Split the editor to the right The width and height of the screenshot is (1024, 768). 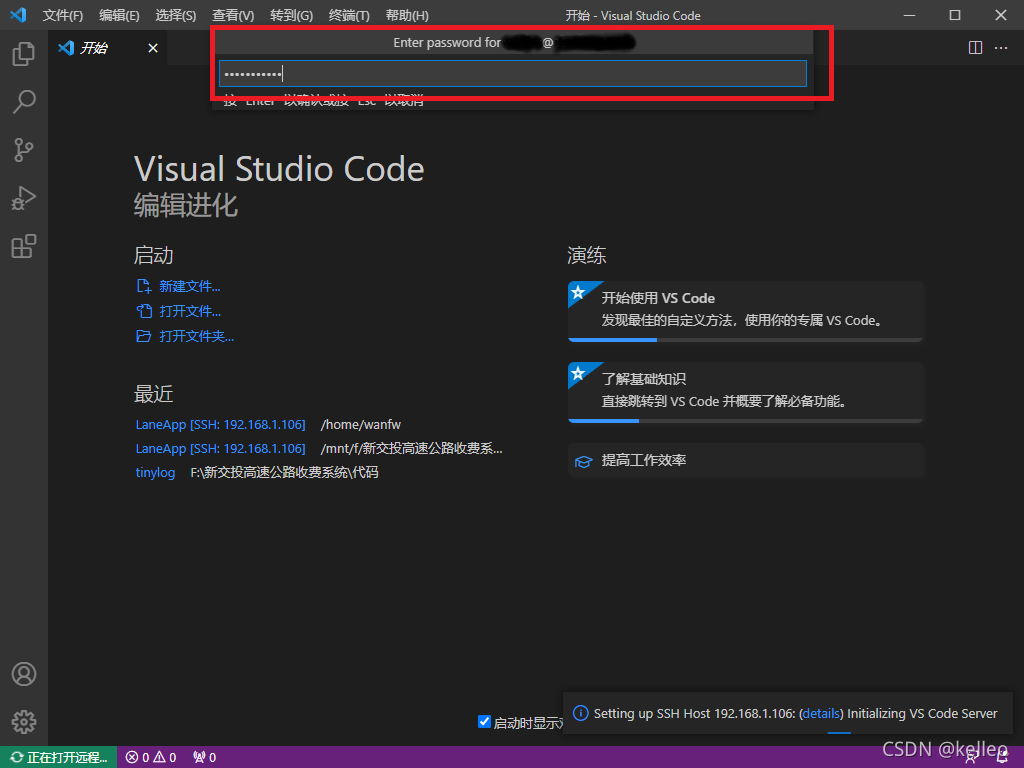(x=975, y=48)
